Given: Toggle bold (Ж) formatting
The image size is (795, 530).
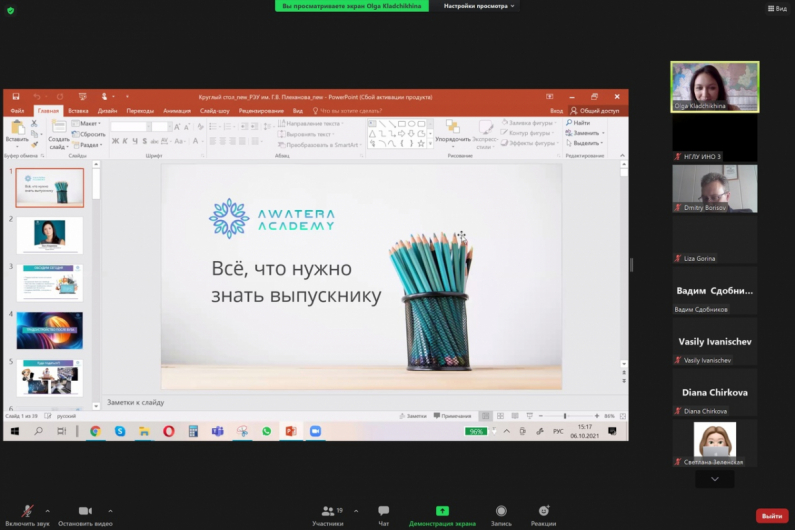Looking at the screenshot, I should (116, 141).
